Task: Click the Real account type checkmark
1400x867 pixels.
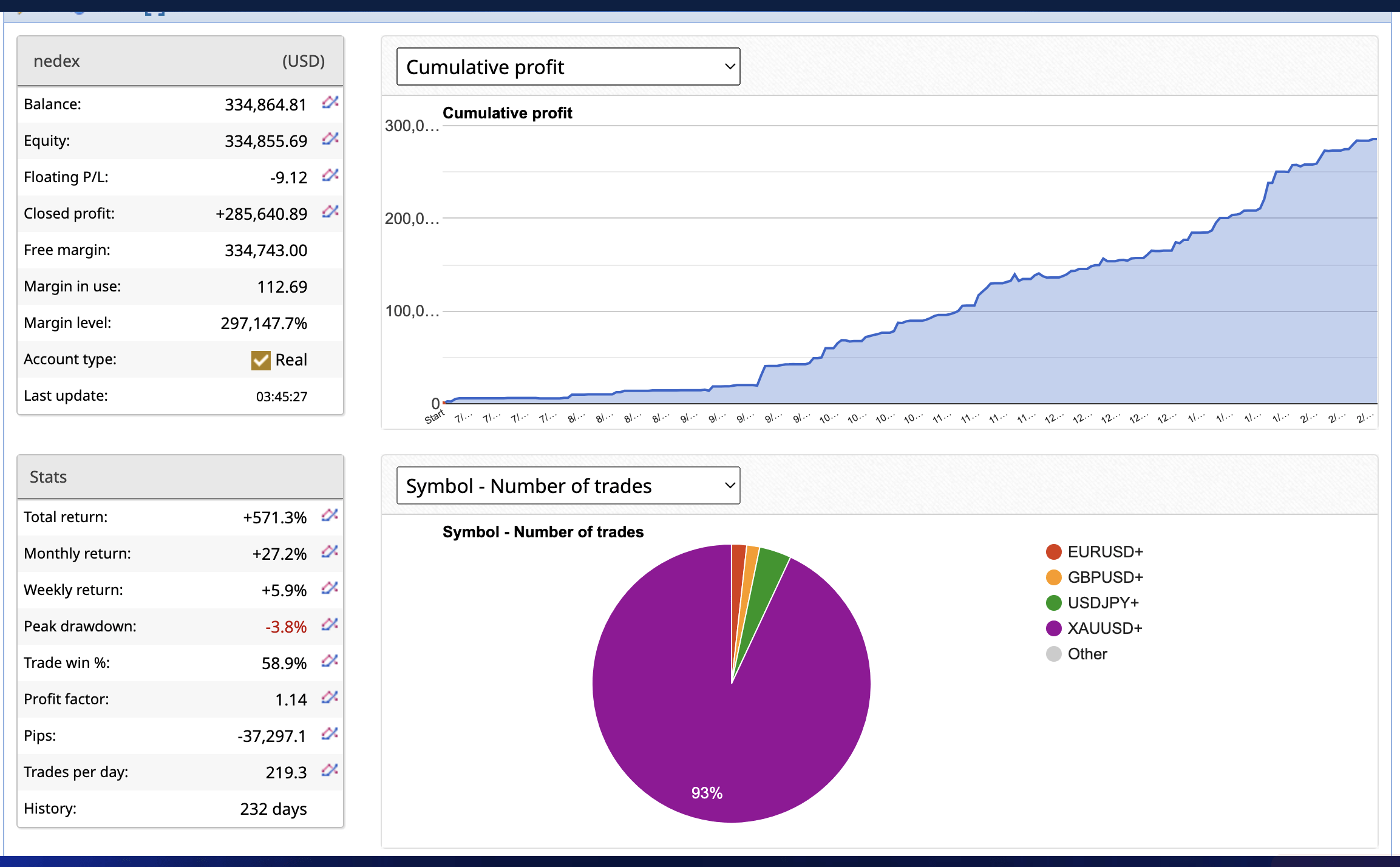Action: tap(260, 360)
